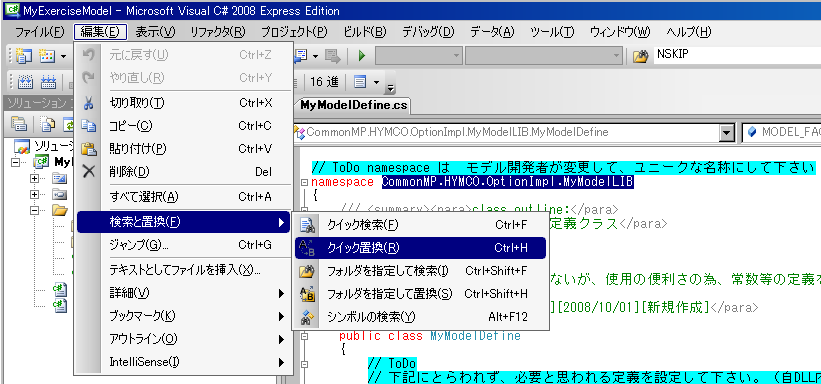Click the フォルダを指定して検索 folder icon

pyautogui.click(x=307, y=271)
